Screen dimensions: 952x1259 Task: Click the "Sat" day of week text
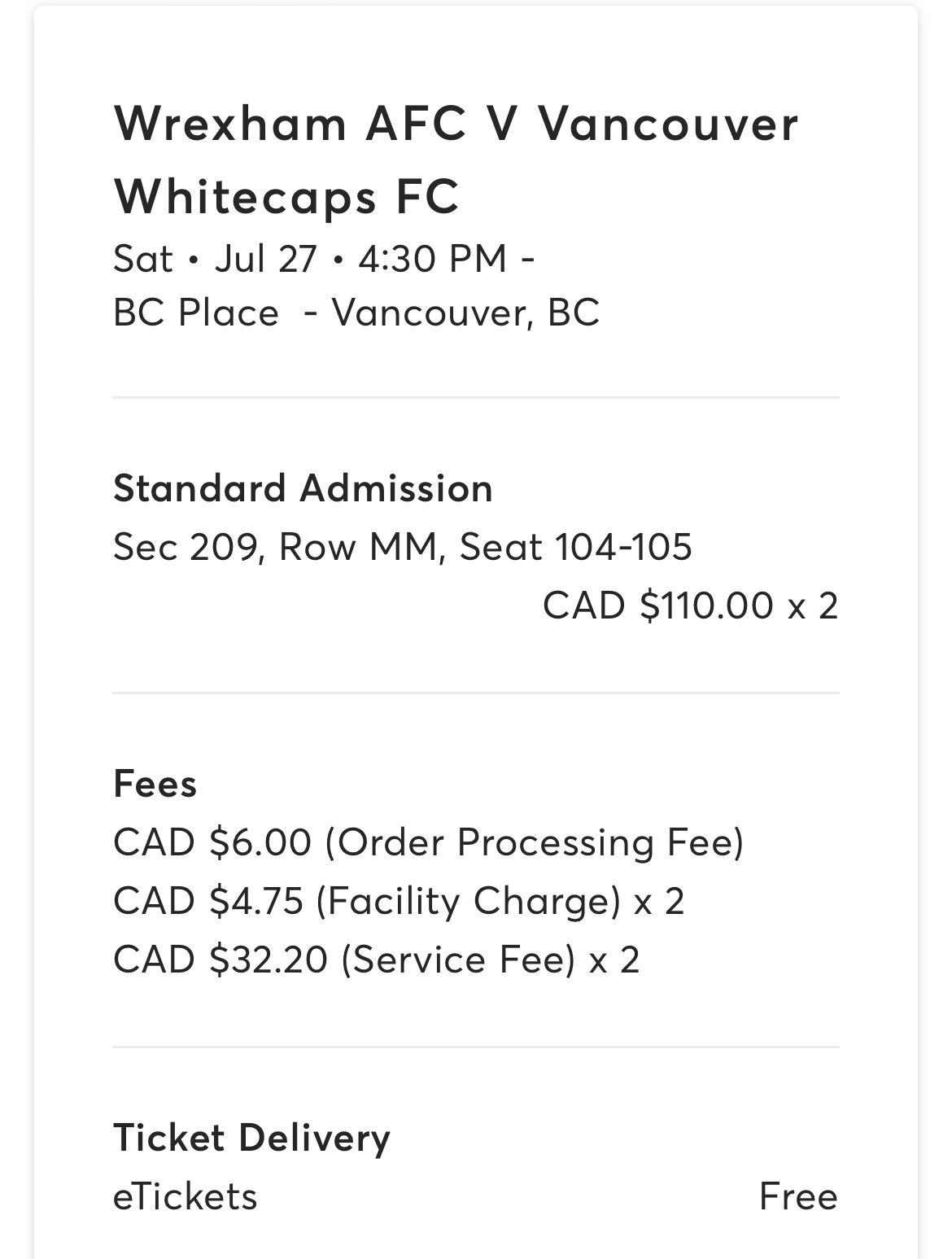click(143, 259)
